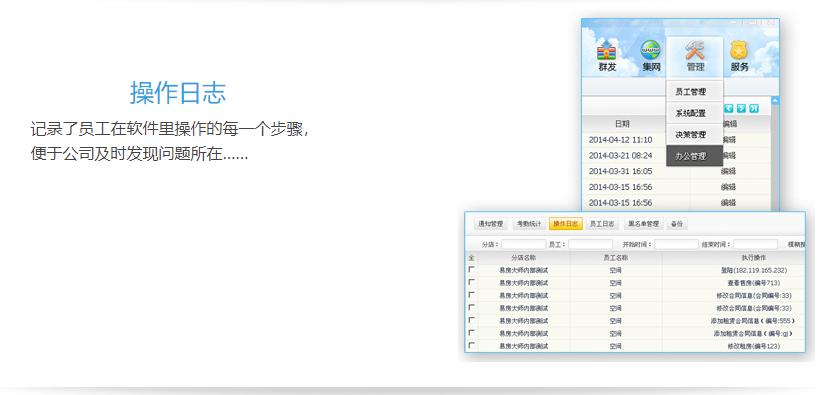Click the 员工名称 column header
827x395 pixels.
pyautogui.click(x=616, y=258)
